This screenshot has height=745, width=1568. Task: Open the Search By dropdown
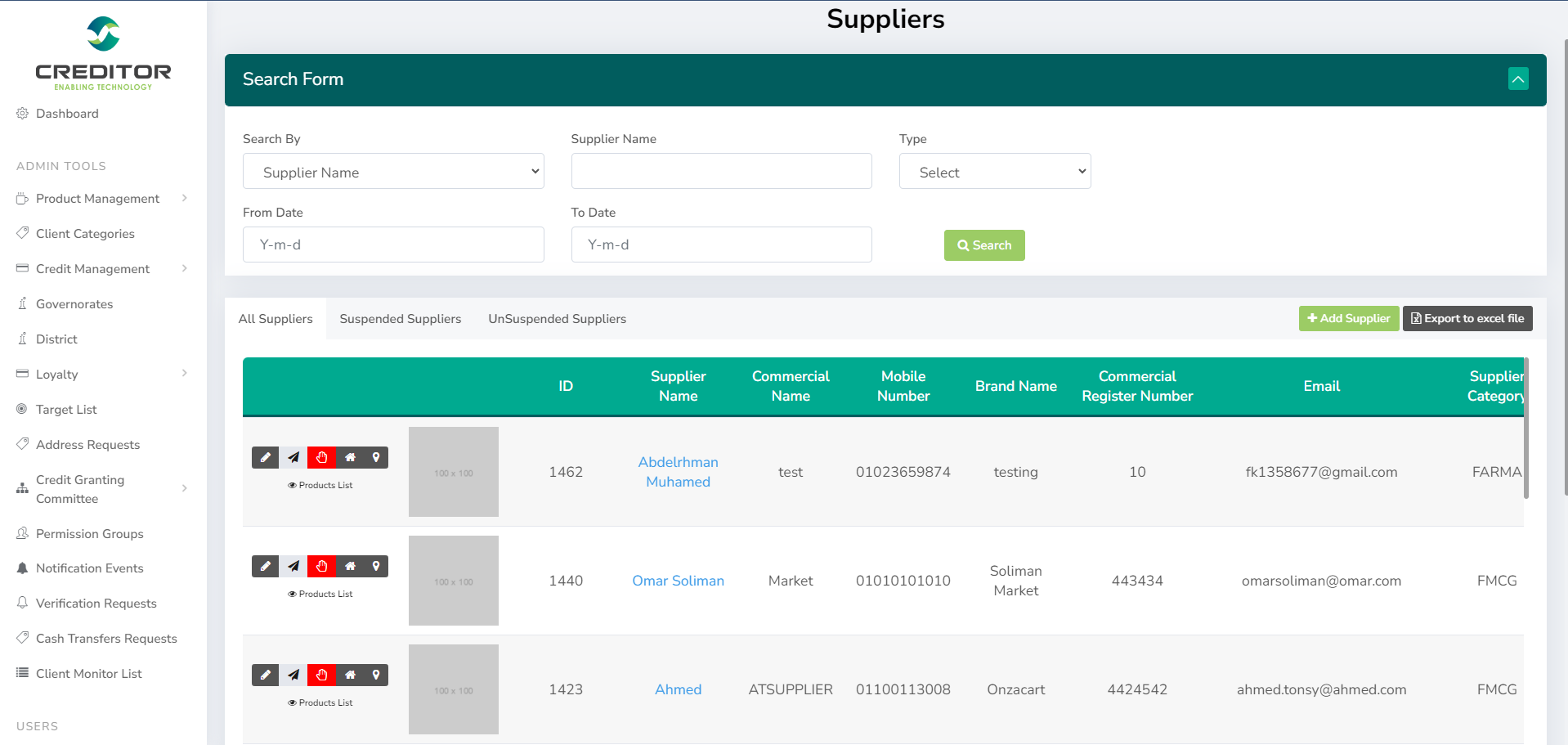coord(393,172)
